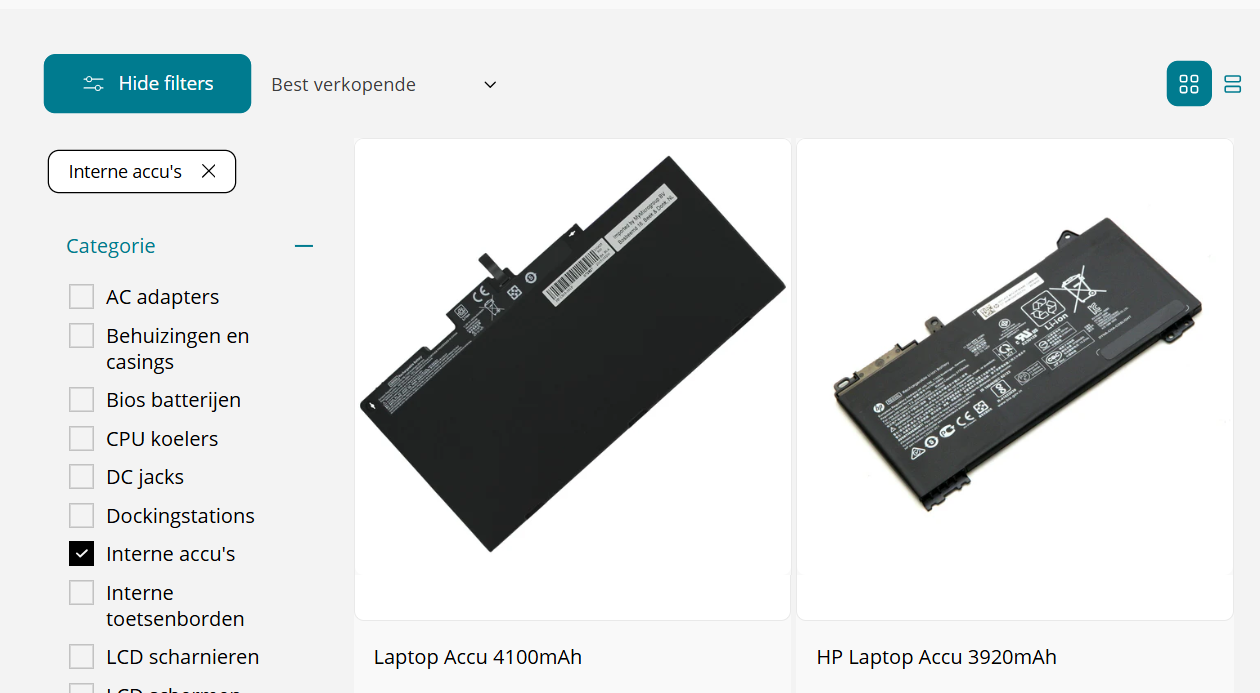Click the Laptop Accu 4100mAh title link
1260x693 pixels.
point(478,657)
